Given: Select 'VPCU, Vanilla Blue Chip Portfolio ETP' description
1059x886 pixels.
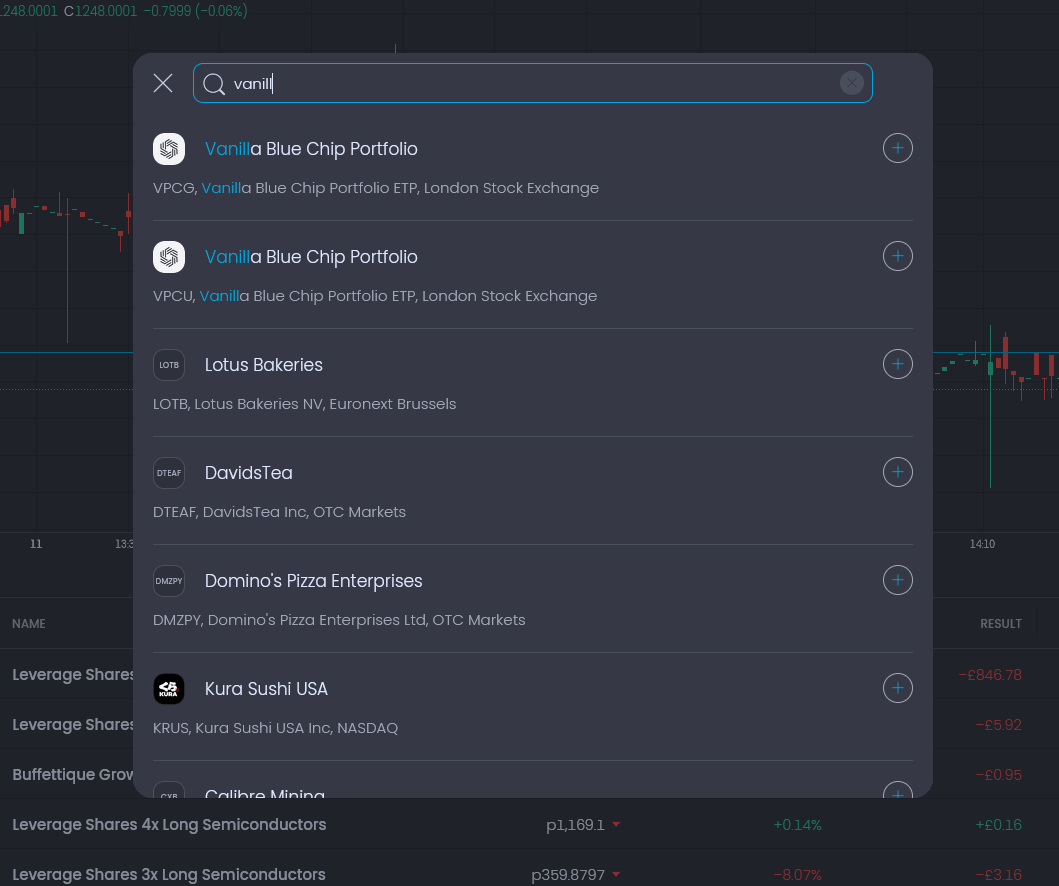Looking at the screenshot, I should 375,296.
